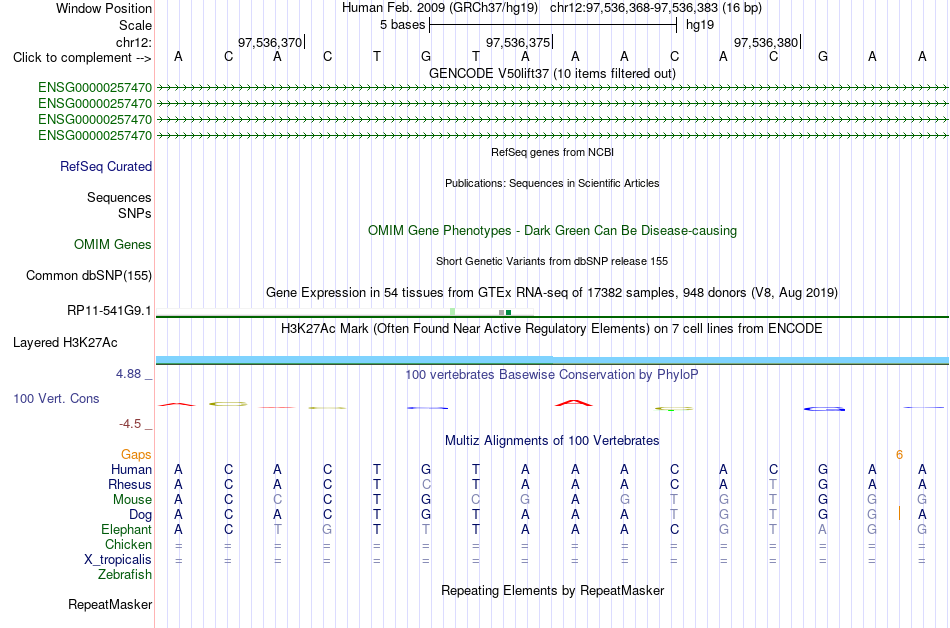Click the Chicken alignment row label
Screen dimensions: 950x628
click(x=128, y=544)
